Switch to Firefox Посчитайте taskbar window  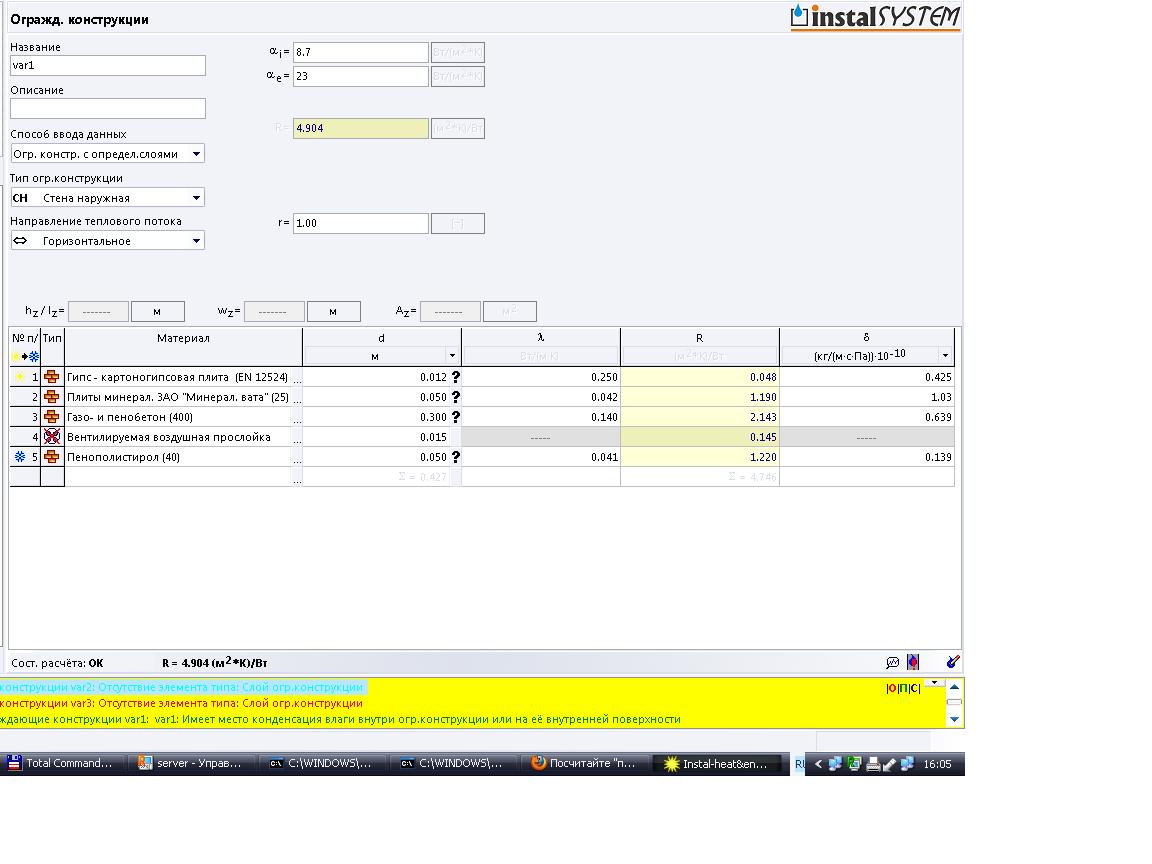586,763
